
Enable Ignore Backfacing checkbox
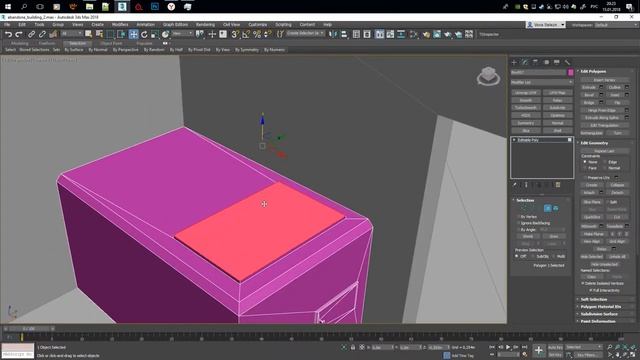519,223
